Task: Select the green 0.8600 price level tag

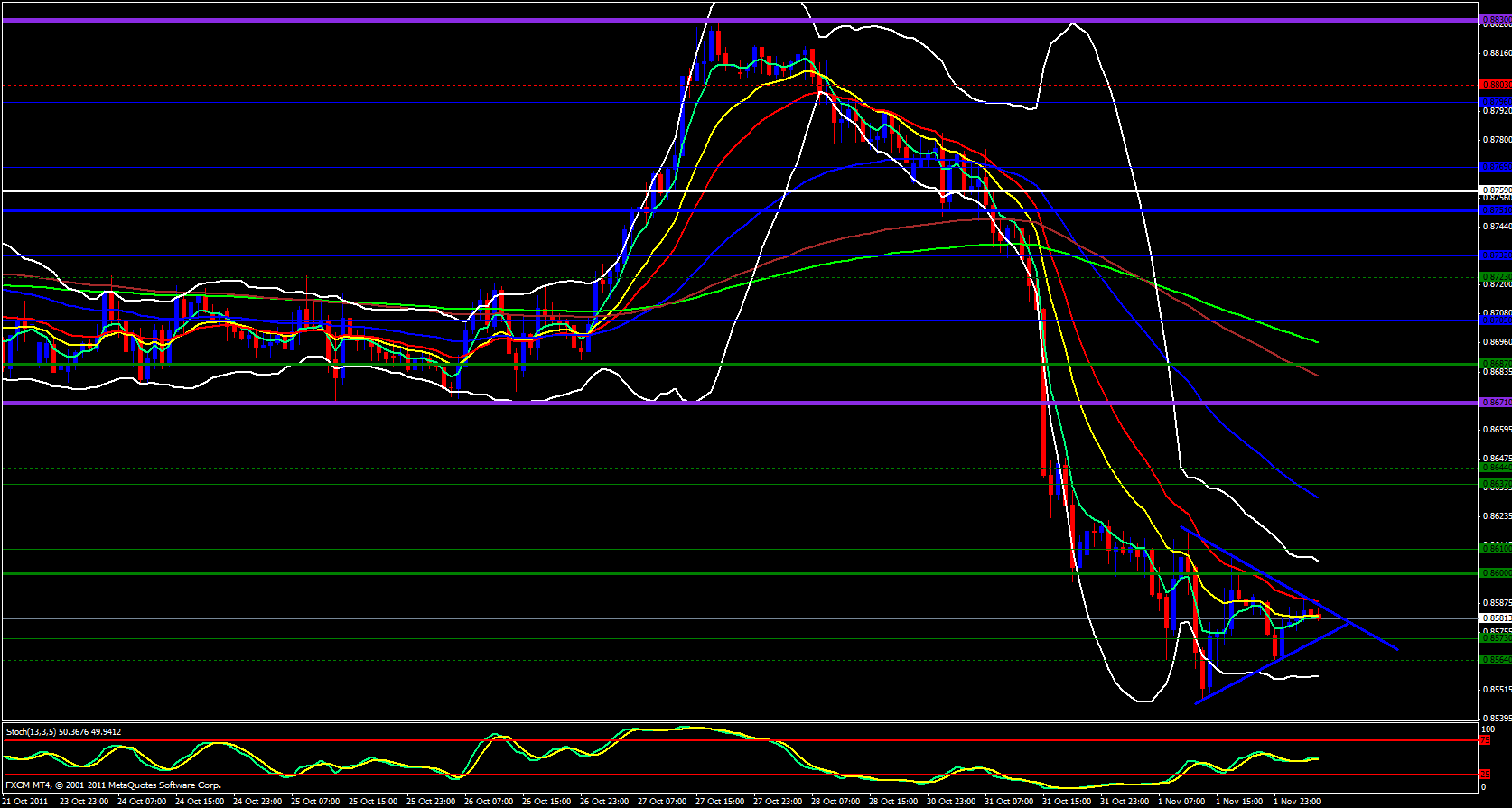Action: click(1495, 572)
